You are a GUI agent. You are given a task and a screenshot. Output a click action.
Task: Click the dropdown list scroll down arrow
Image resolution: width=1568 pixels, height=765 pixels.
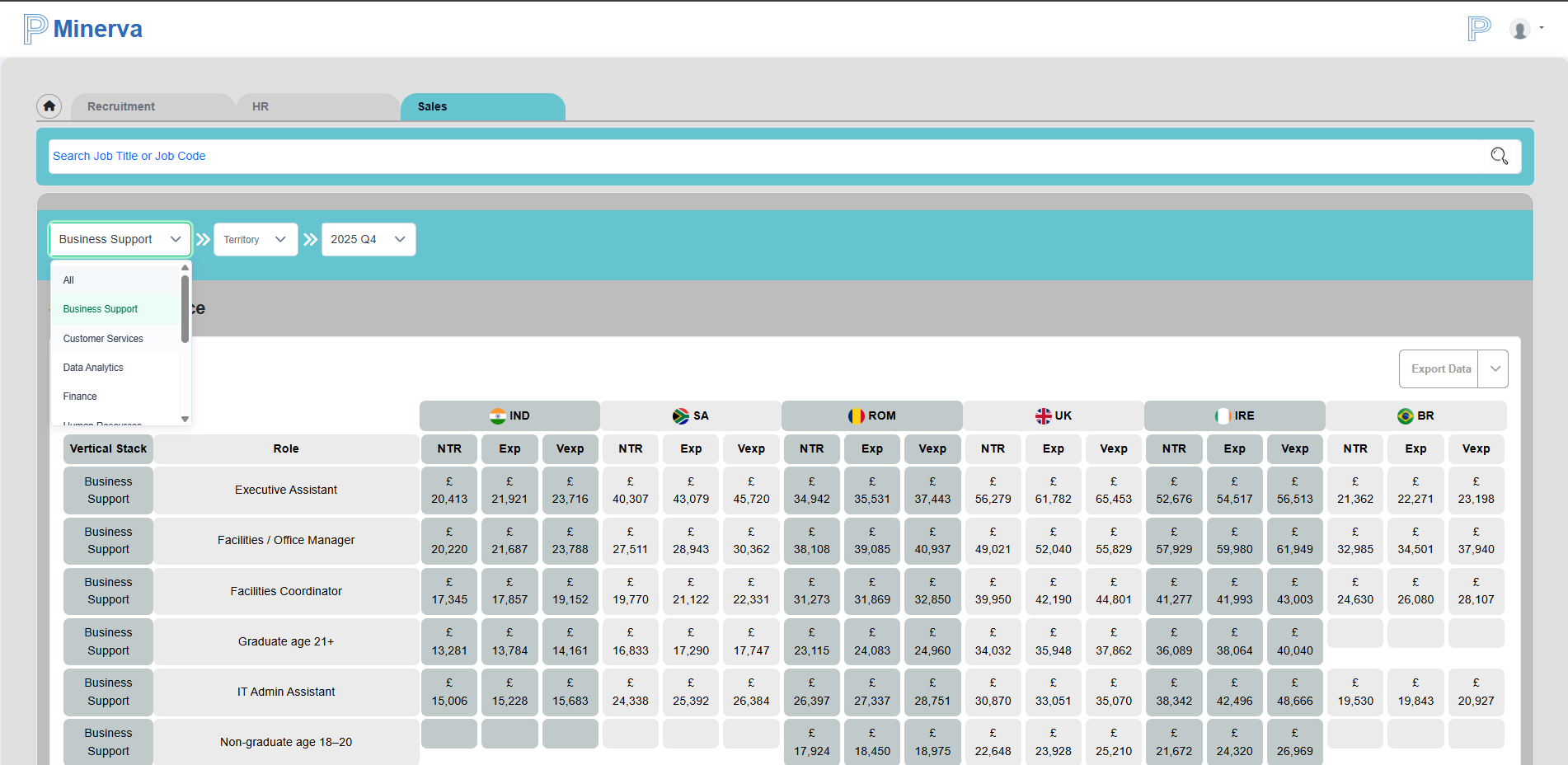185,419
